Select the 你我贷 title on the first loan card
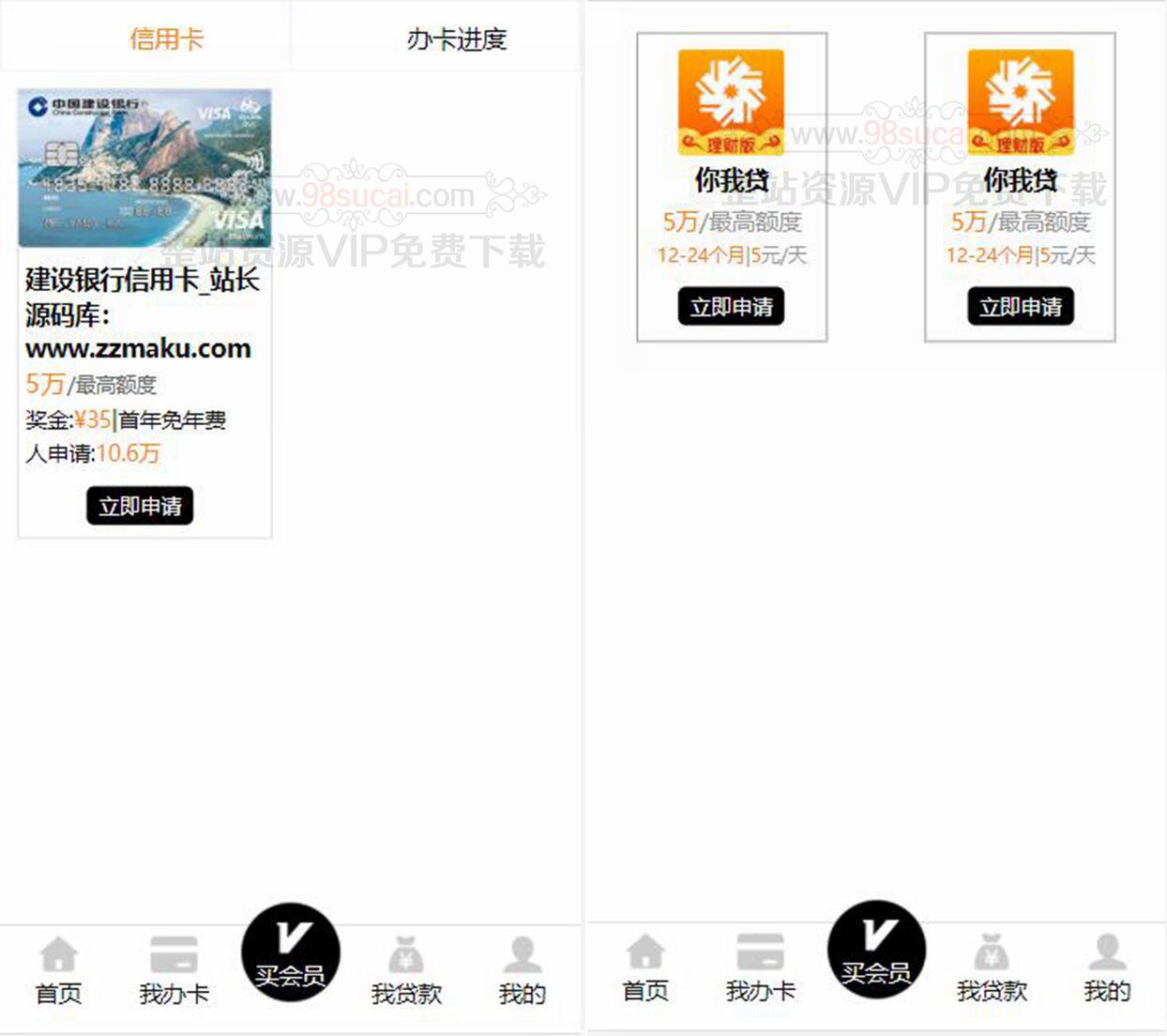Viewport: 1167px width, 1036px height. pos(731,180)
